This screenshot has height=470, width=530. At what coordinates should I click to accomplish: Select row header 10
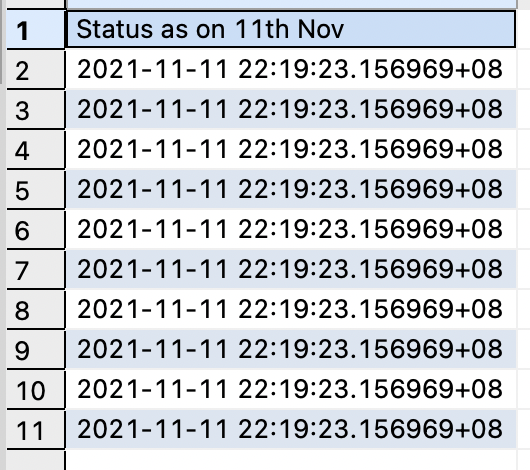tap(35, 389)
